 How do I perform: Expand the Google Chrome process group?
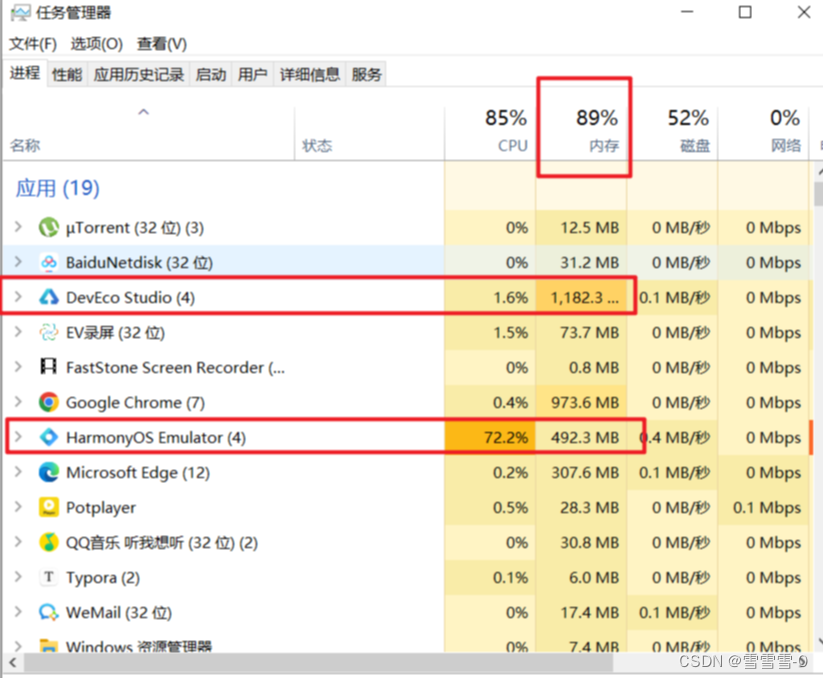pyautogui.click(x=18, y=402)
